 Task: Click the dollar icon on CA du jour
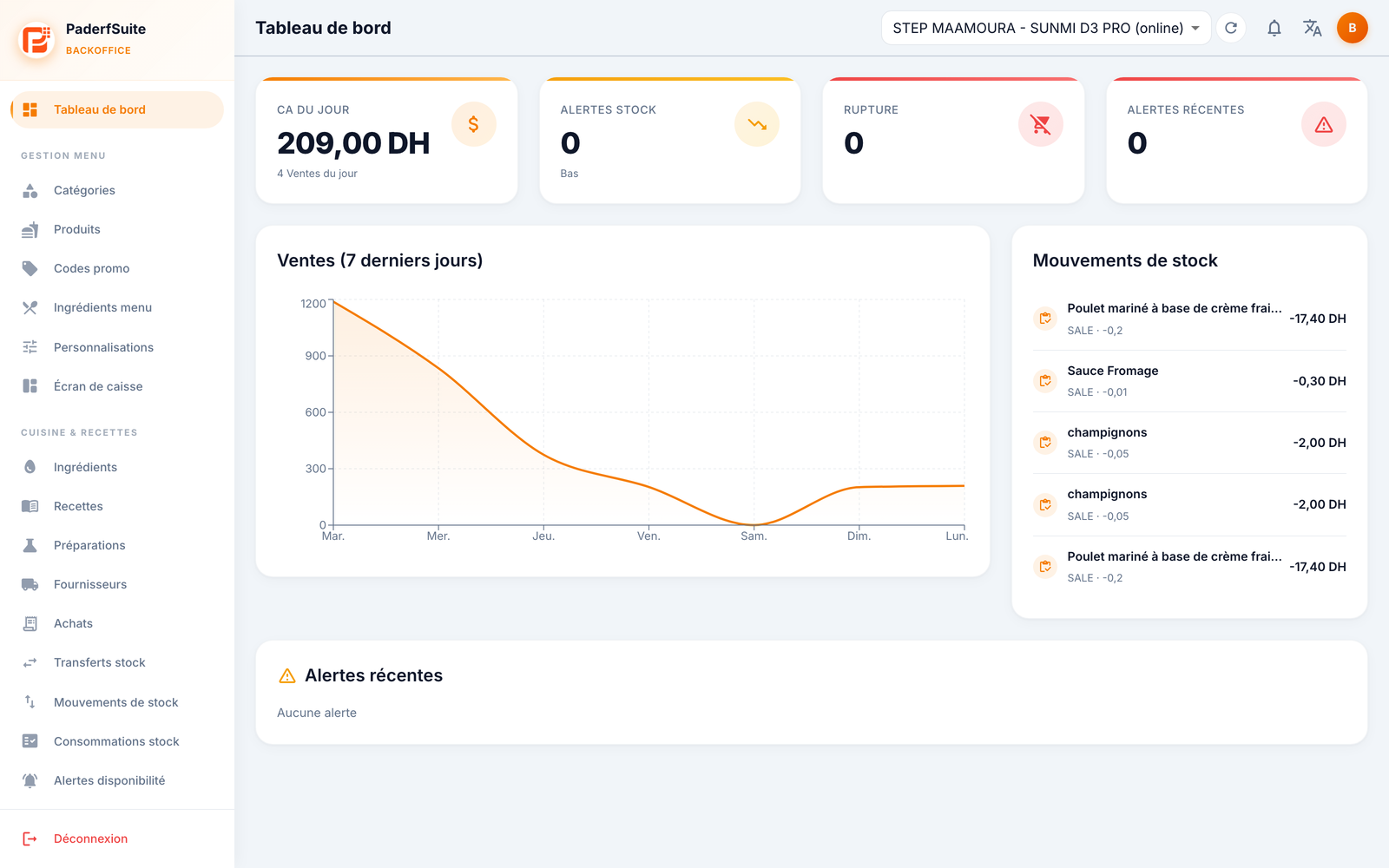(x=473, y=124)
